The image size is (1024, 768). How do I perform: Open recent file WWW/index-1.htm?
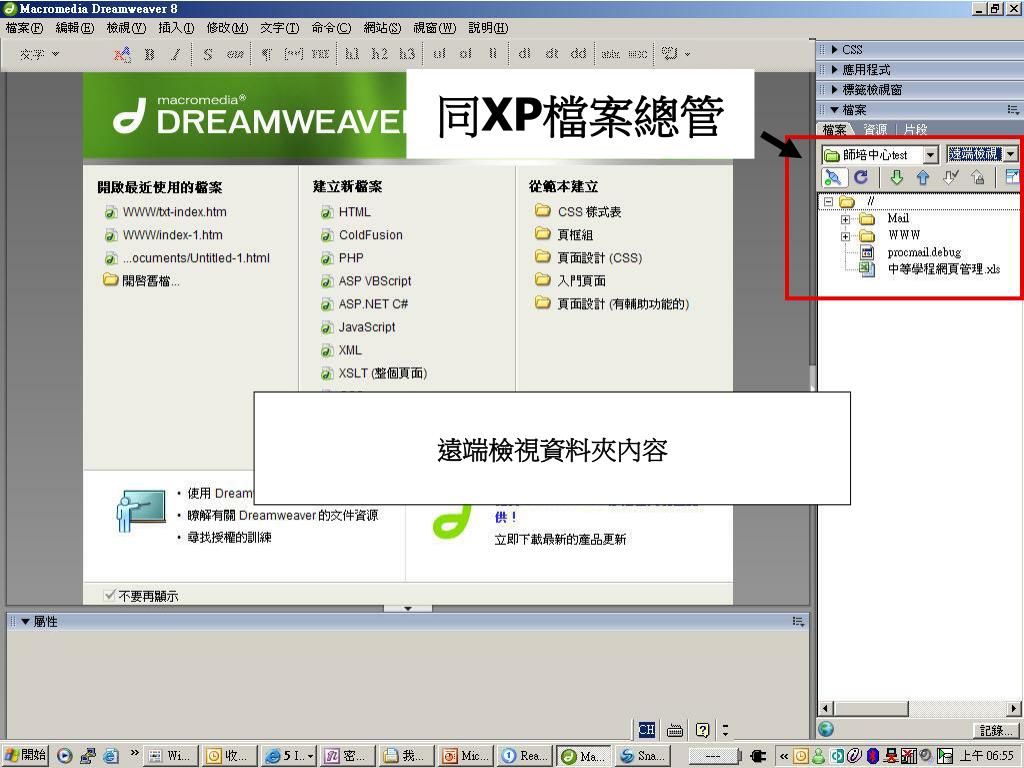pos(172,234)
